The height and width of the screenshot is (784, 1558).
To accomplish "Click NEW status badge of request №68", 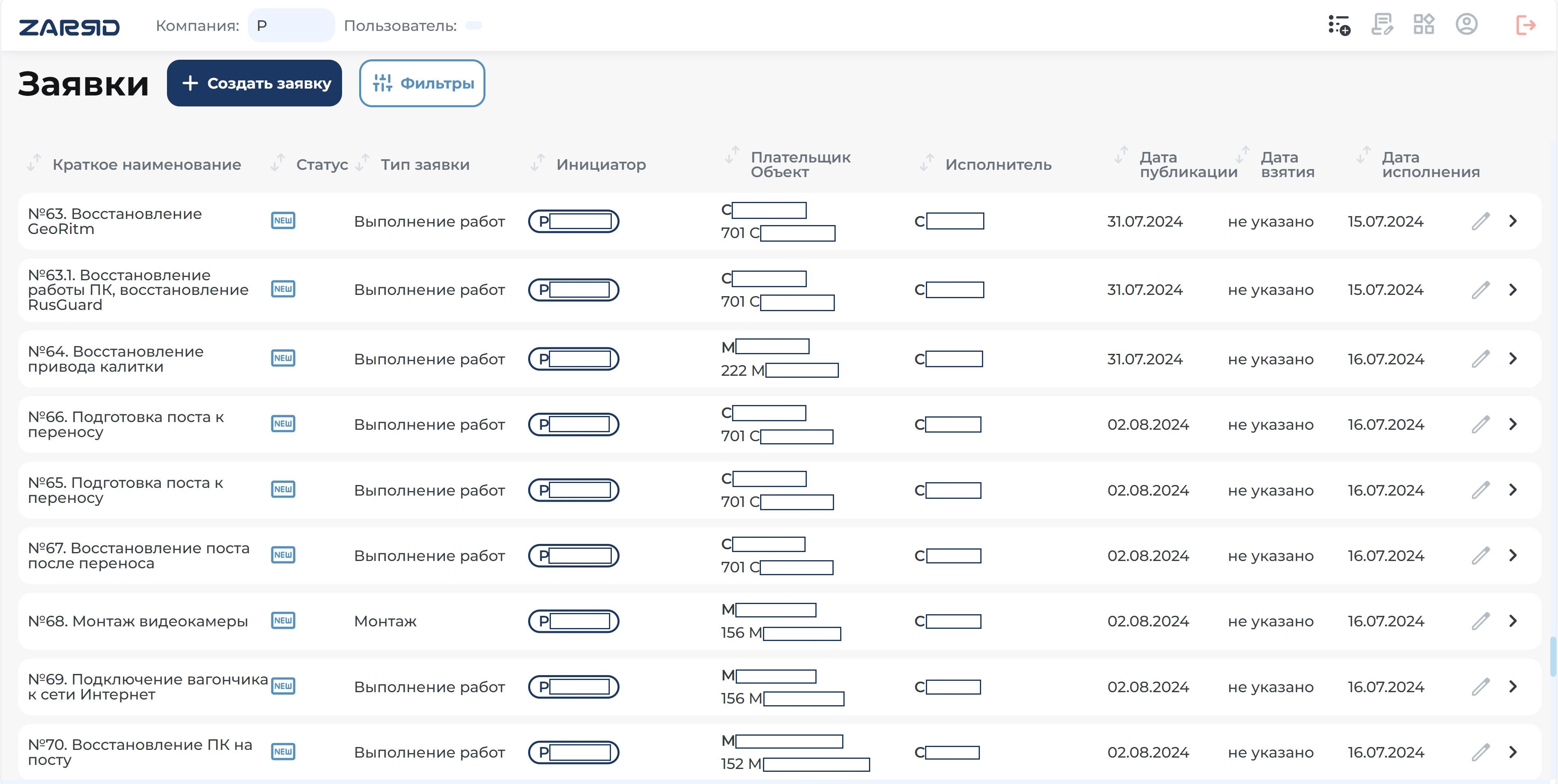I will (283, 621).
